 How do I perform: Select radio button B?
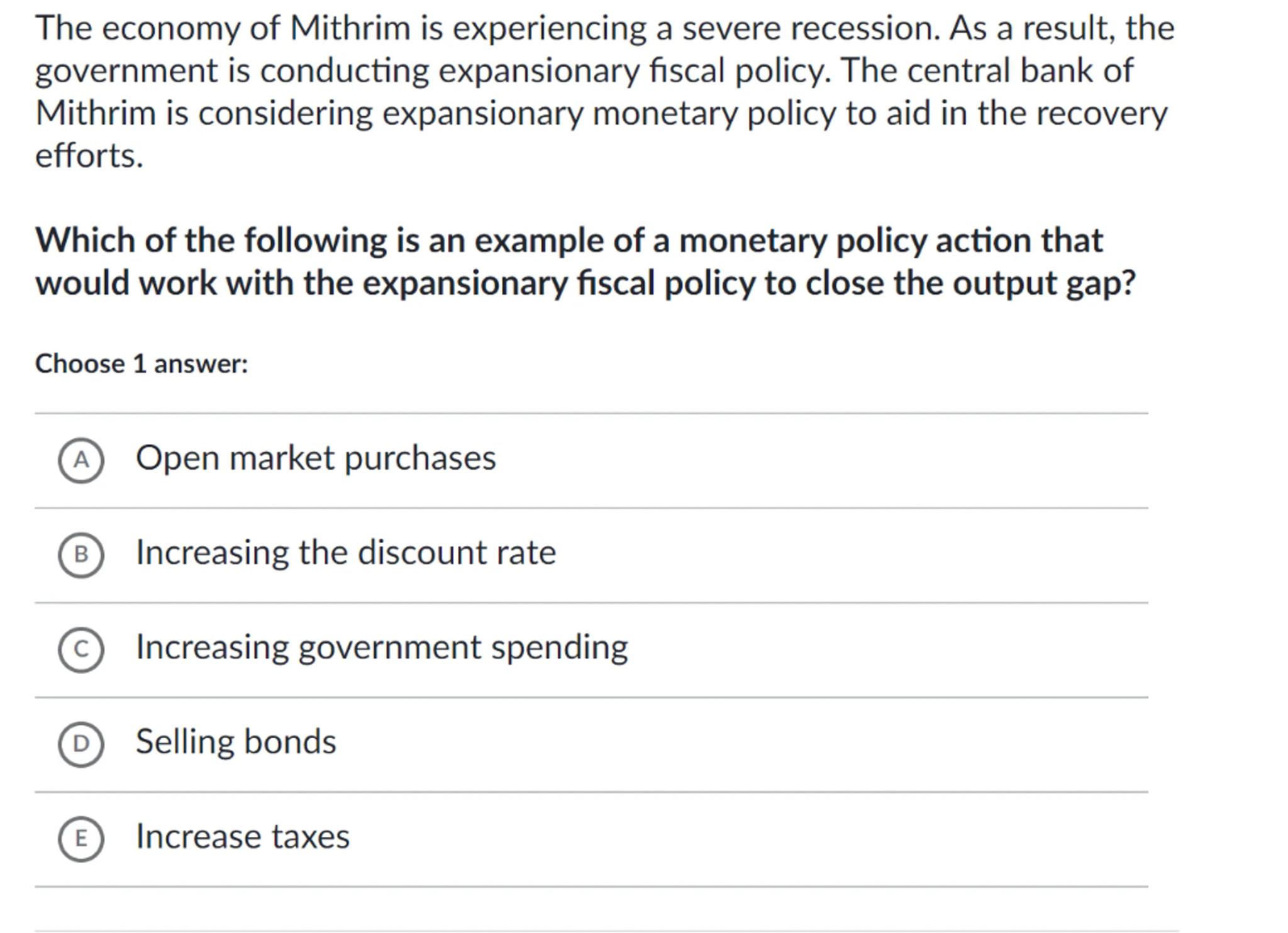pos(81,555)
